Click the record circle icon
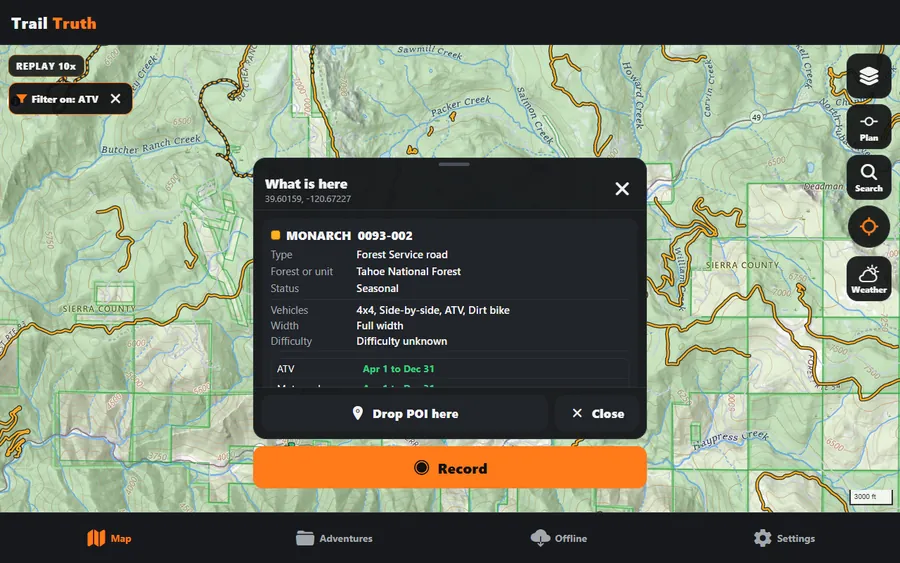Image resolution: width=900 pixels, height=563 pixels. (x=421, y=468)
